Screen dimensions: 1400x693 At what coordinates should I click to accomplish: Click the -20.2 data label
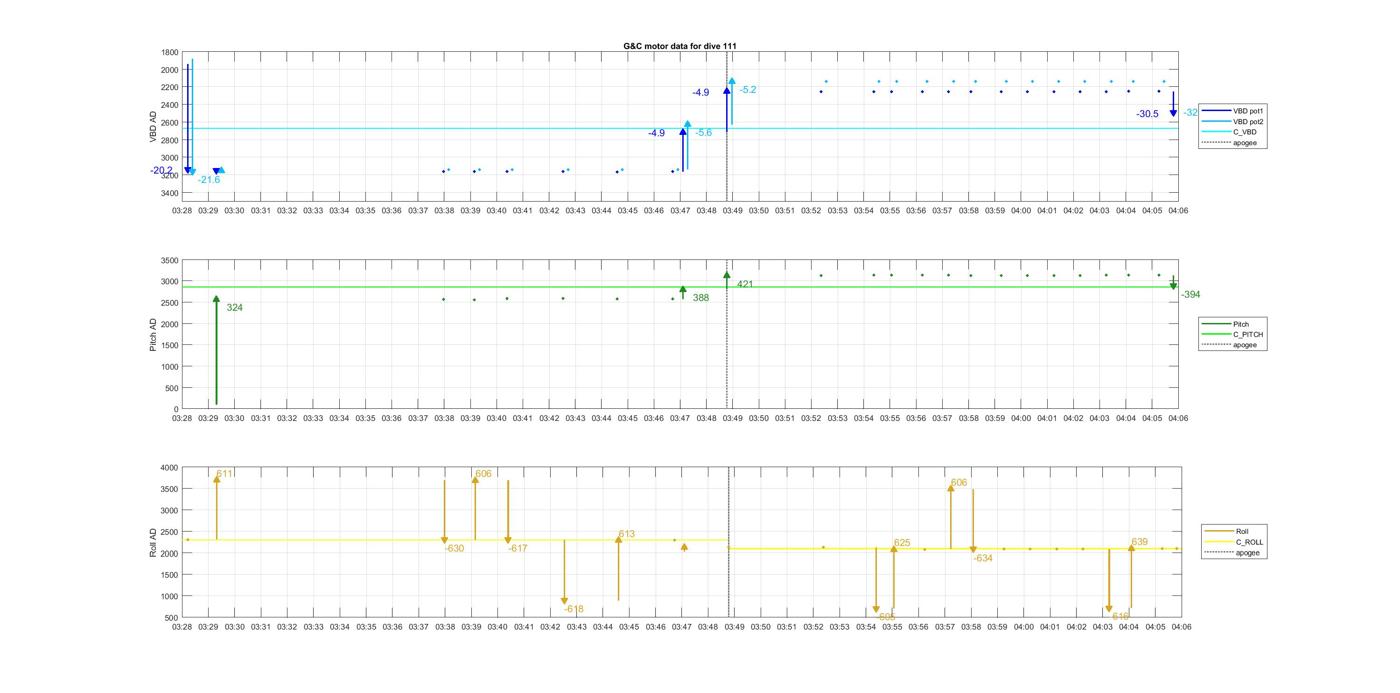tap(161, 171)
